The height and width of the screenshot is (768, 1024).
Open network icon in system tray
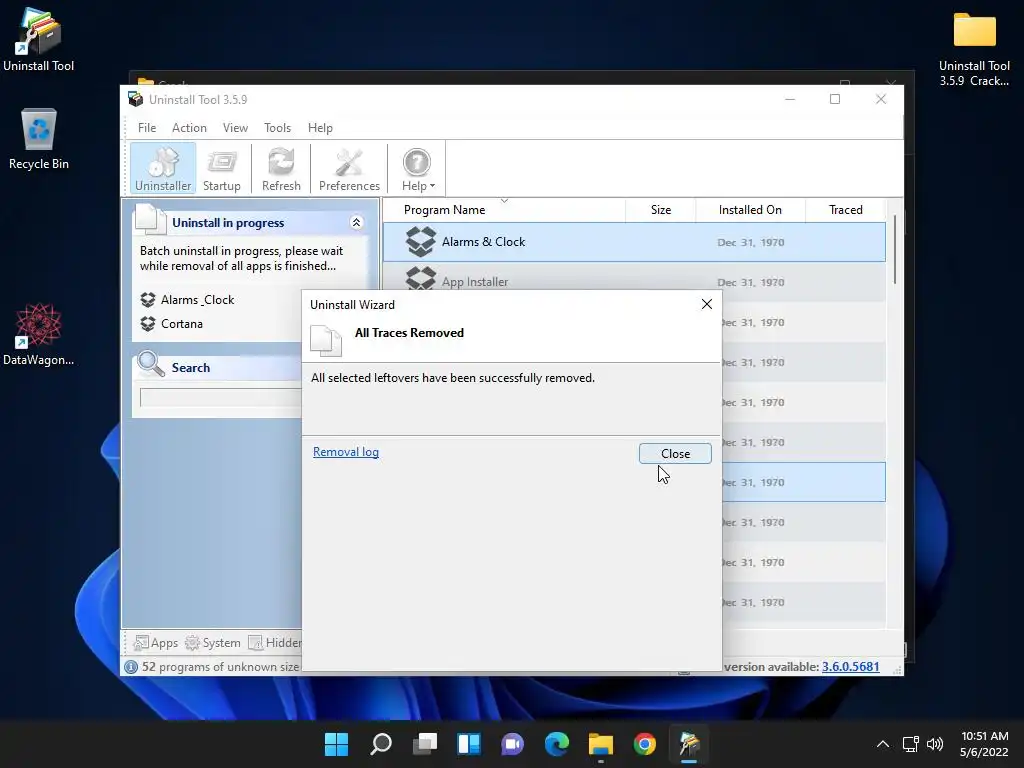click(x=910, y=744)
